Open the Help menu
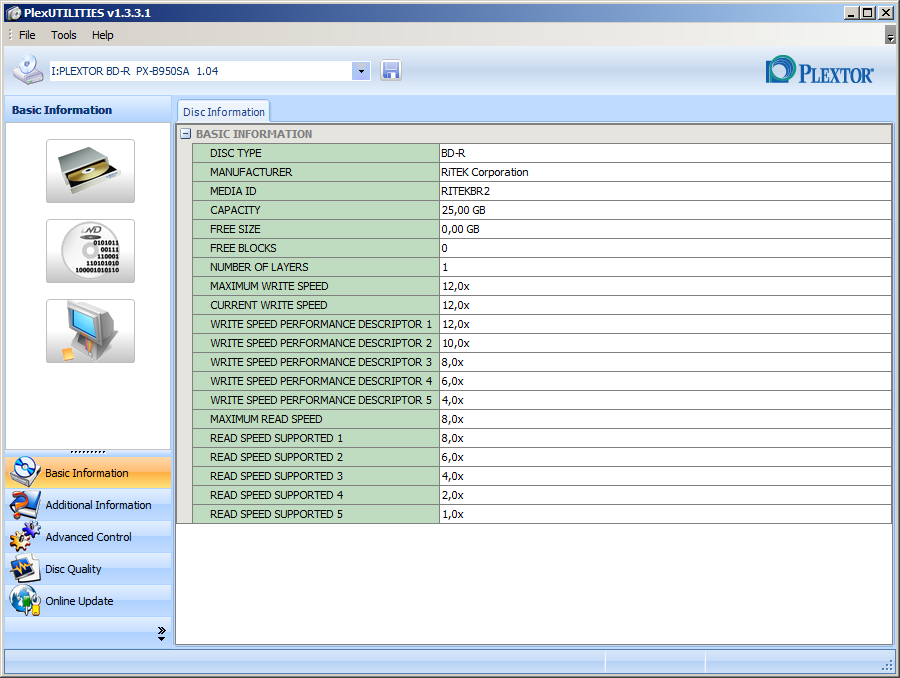 pos(103,35)
